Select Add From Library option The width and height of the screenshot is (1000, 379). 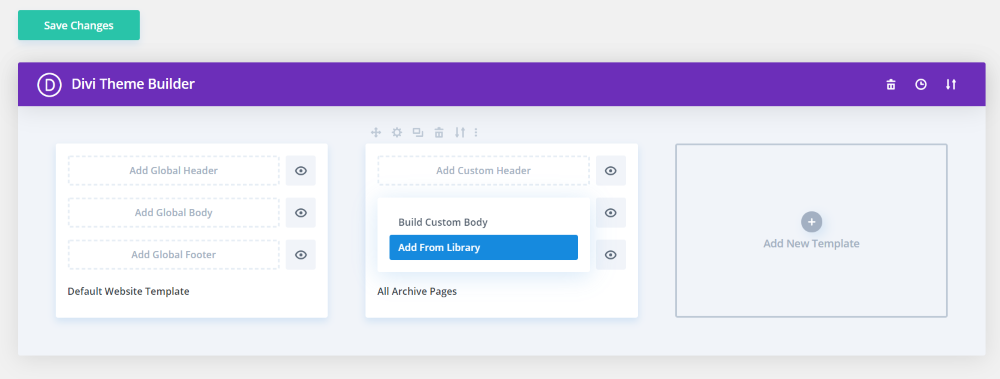pos(483,248)
